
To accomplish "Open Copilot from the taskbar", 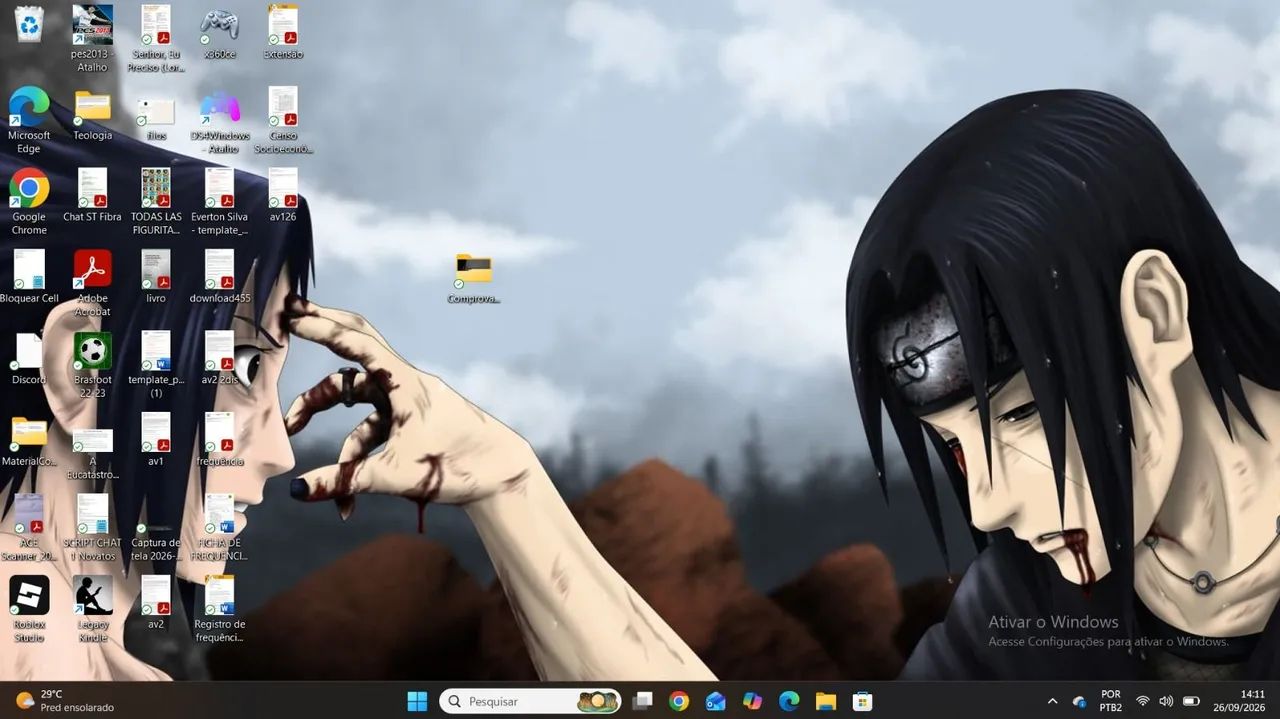I will coord(753,701).
